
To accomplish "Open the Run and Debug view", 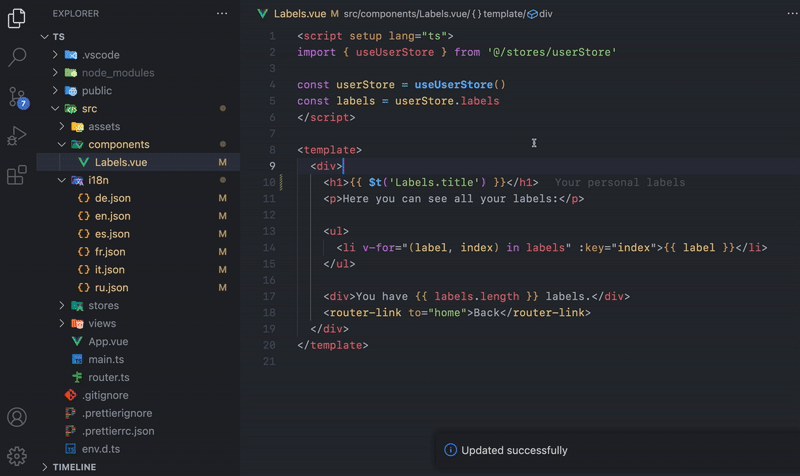I will point(16,136).
